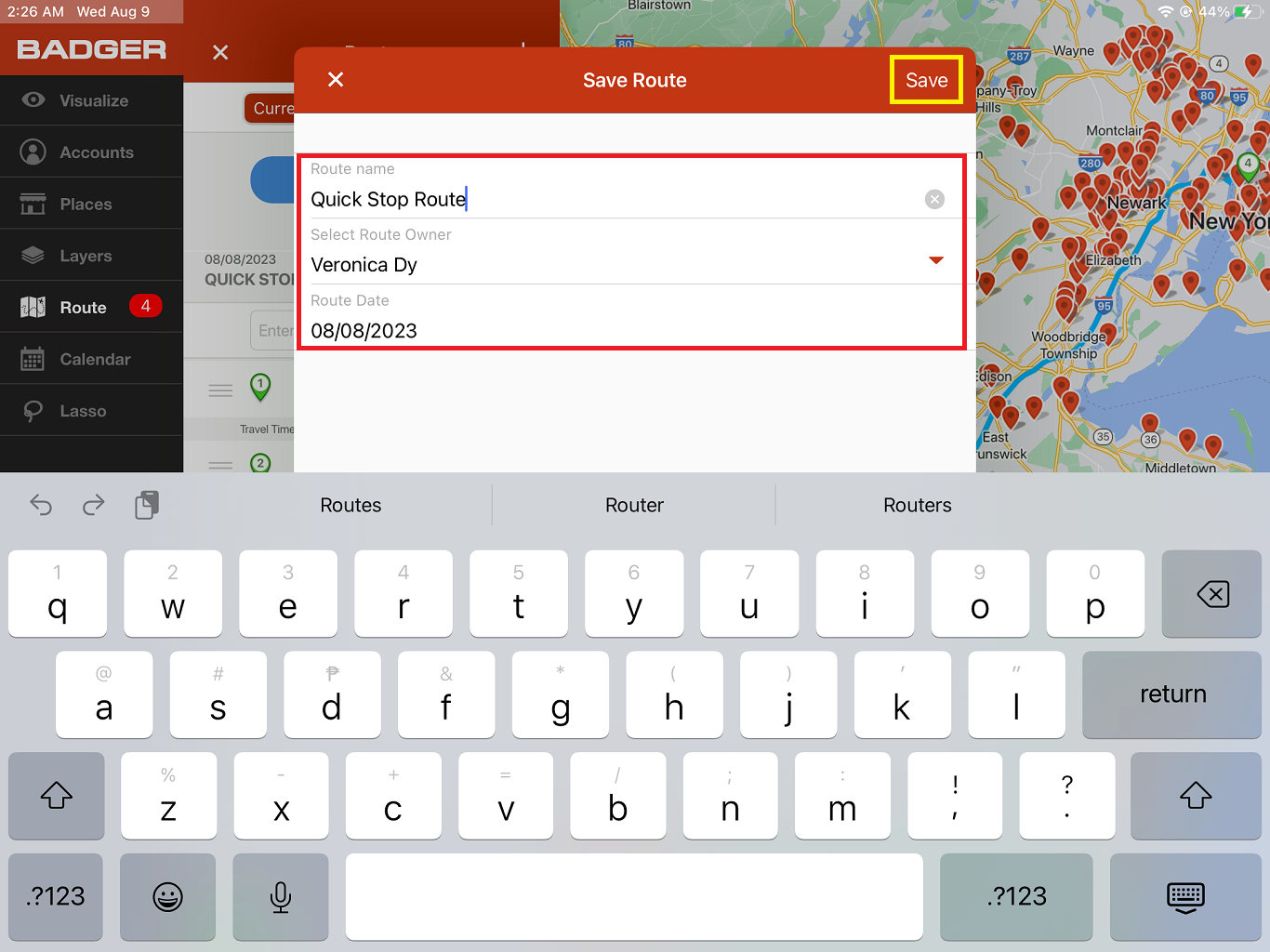1270x952 pixels.
Task: Open Layers in the sidebar
Action: point(91,256)
